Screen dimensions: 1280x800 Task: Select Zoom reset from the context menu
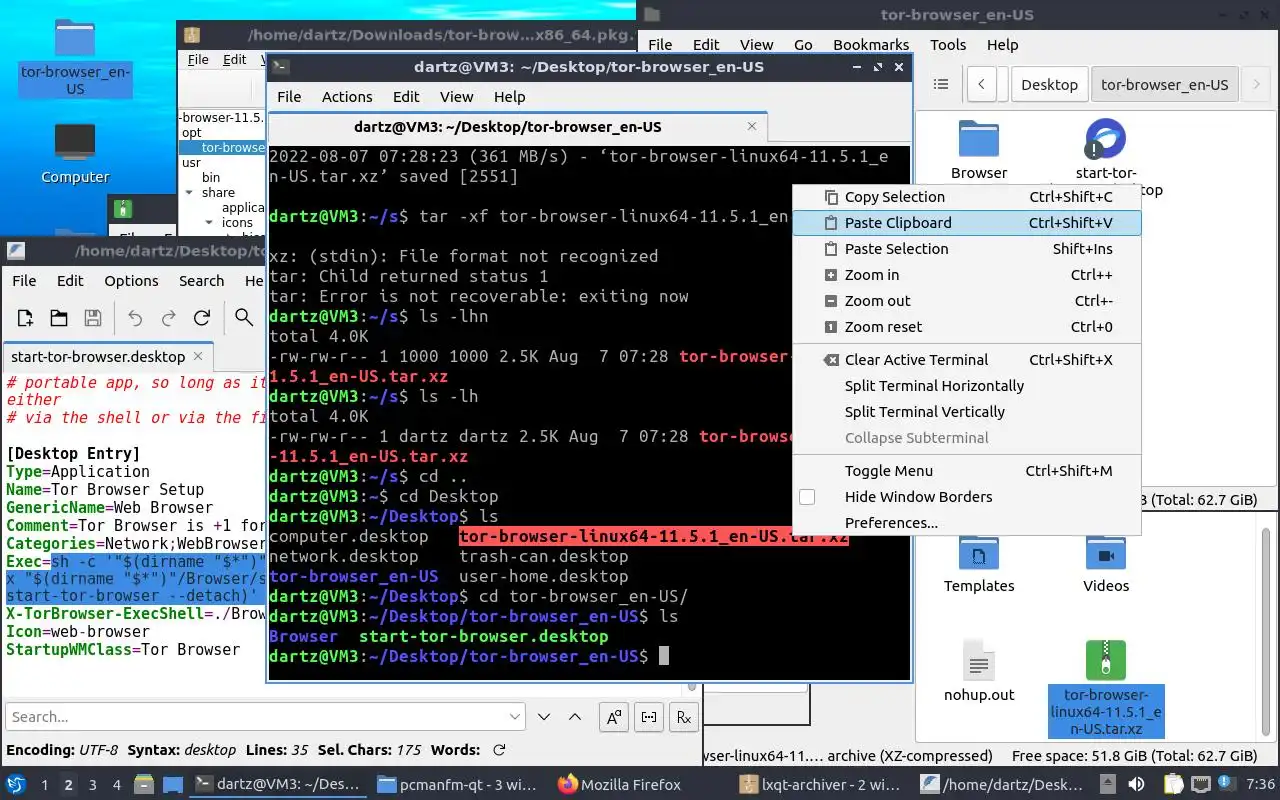[966, 327]
